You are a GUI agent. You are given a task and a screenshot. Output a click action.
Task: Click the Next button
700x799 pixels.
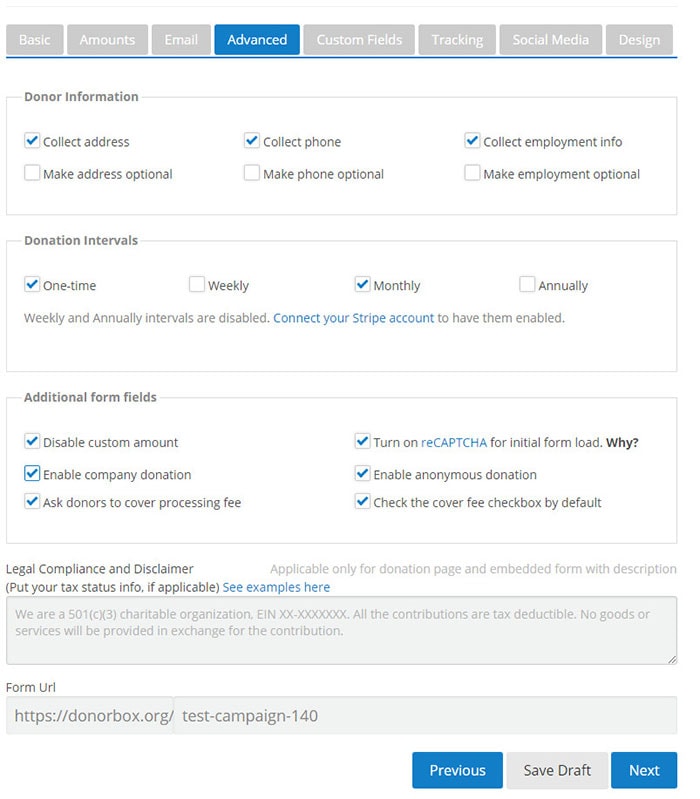644,770
